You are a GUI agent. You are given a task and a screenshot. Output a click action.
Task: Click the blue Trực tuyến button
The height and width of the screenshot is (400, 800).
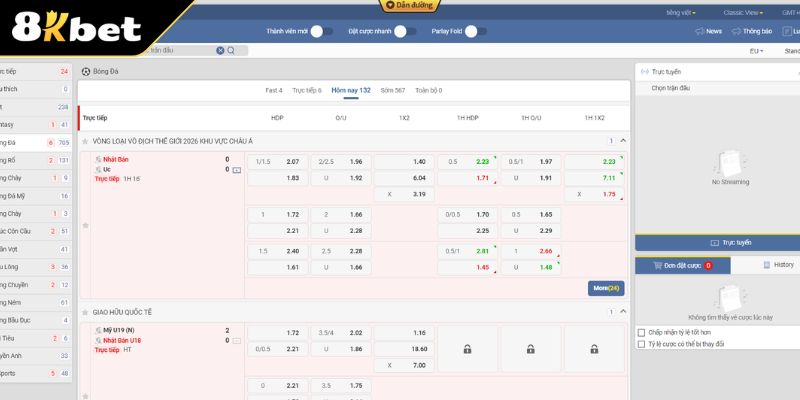pyautogui.click(x=717, y=242)
